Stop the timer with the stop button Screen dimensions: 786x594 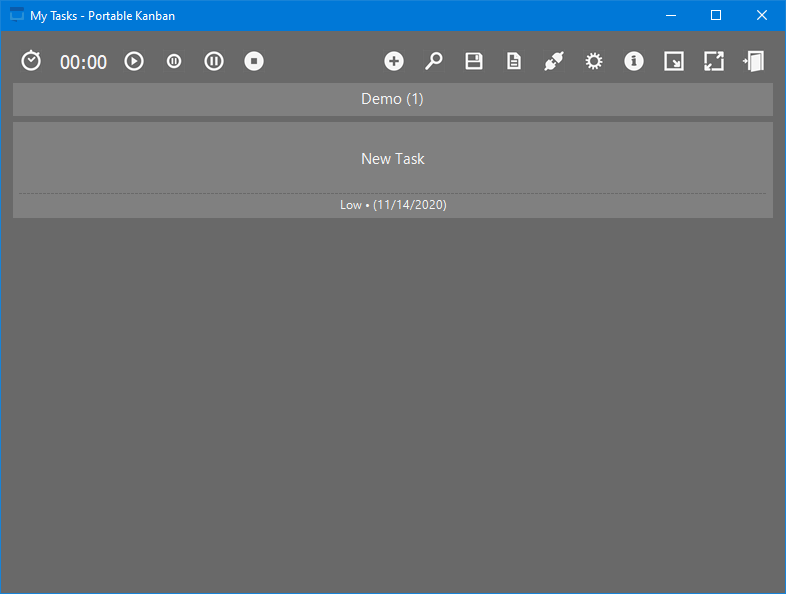point(254,61)
